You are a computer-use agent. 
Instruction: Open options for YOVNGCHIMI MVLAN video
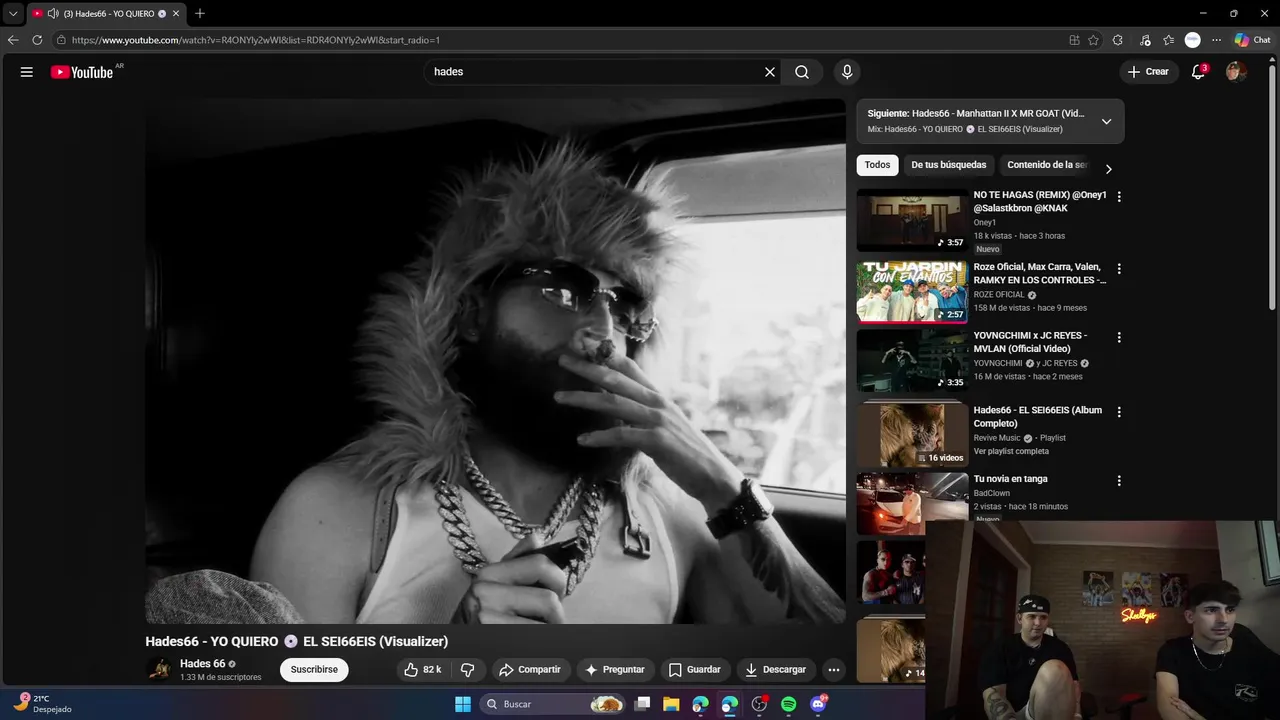pyautogui.click(x=1119, y=338)
